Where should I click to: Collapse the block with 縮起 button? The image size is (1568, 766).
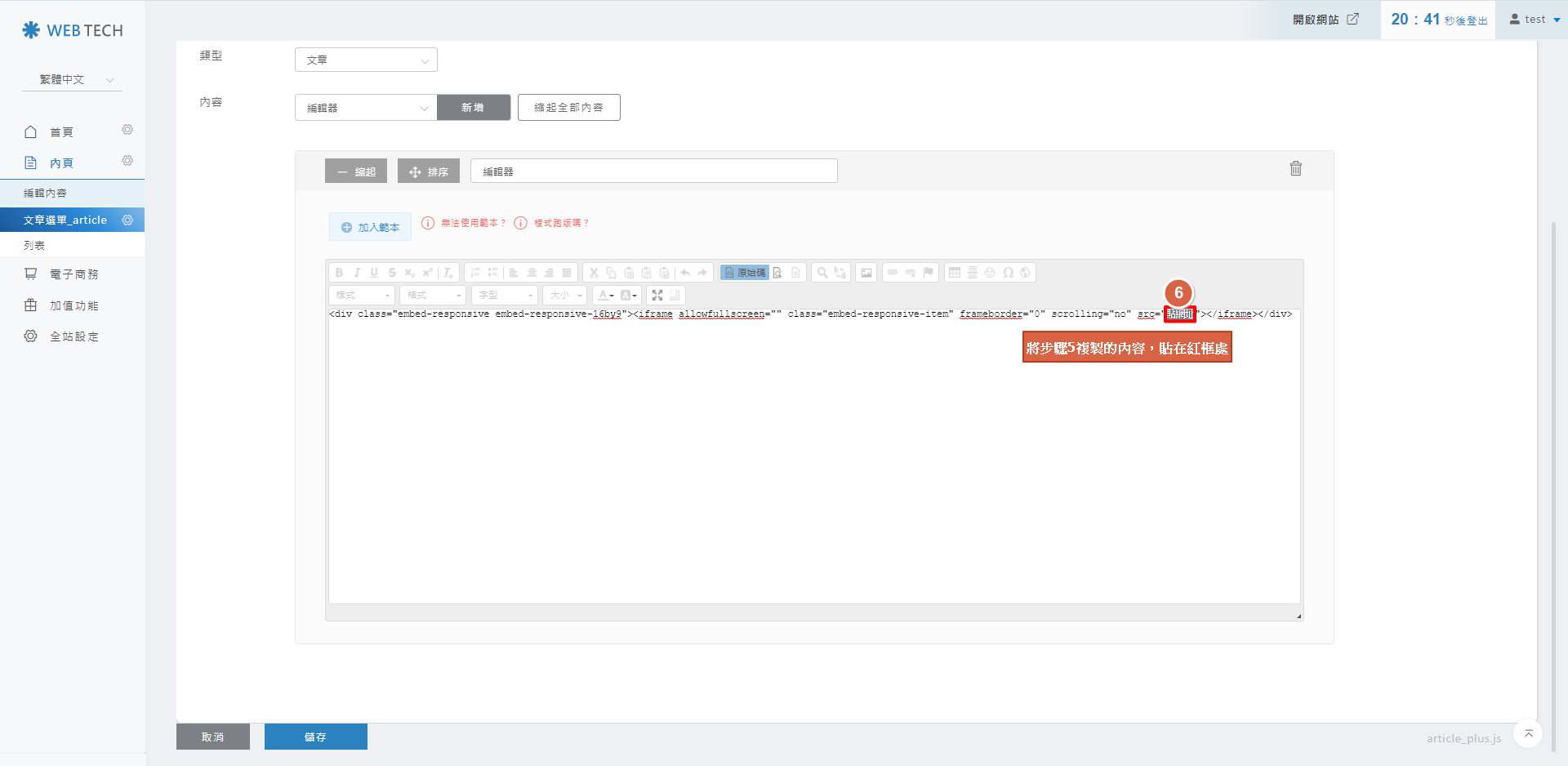pos(356,171)
